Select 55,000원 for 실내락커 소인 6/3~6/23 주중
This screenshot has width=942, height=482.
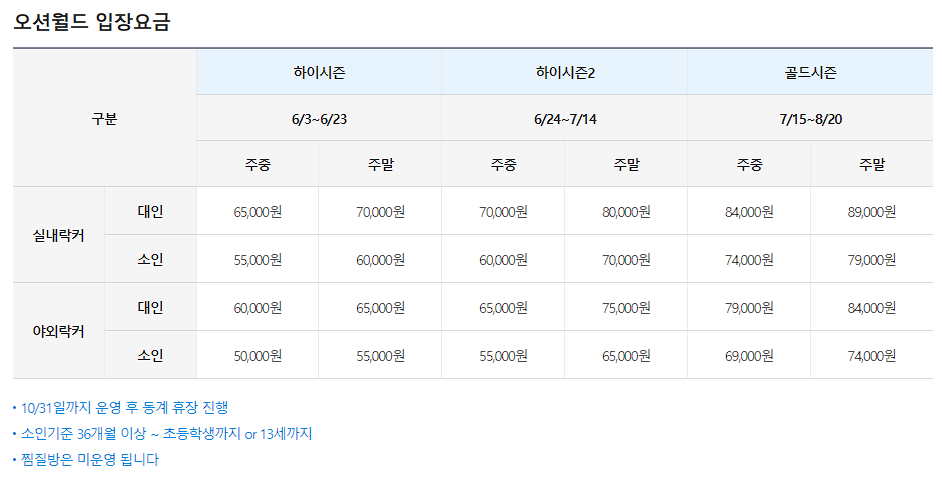coord(257,260)
